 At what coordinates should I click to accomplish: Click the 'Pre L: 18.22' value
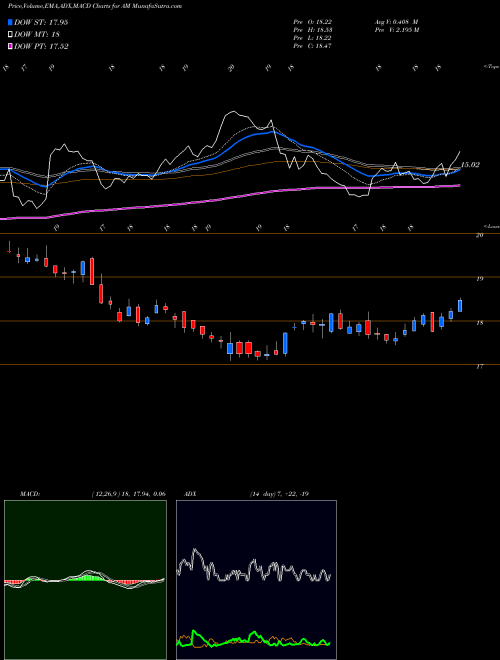coord(313,38)
